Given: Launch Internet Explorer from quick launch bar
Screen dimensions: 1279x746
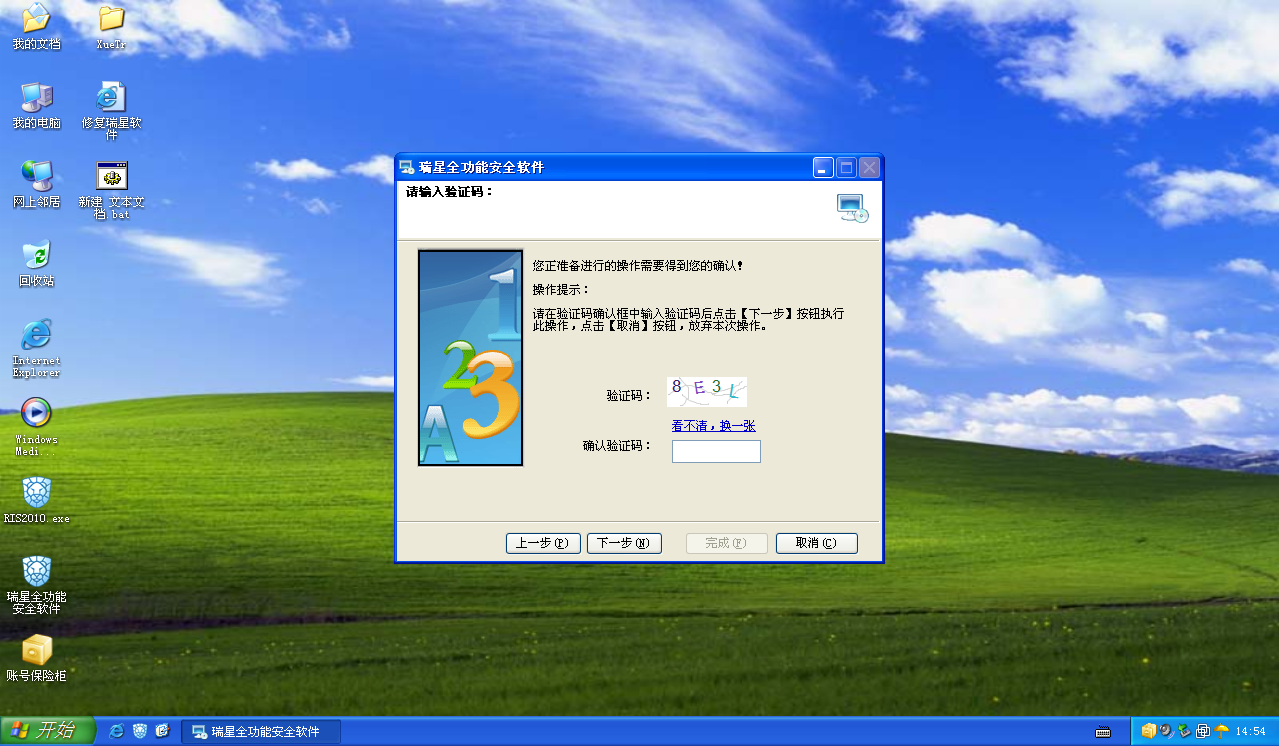Looking at the screenshot, I should [x=117, y=731].
